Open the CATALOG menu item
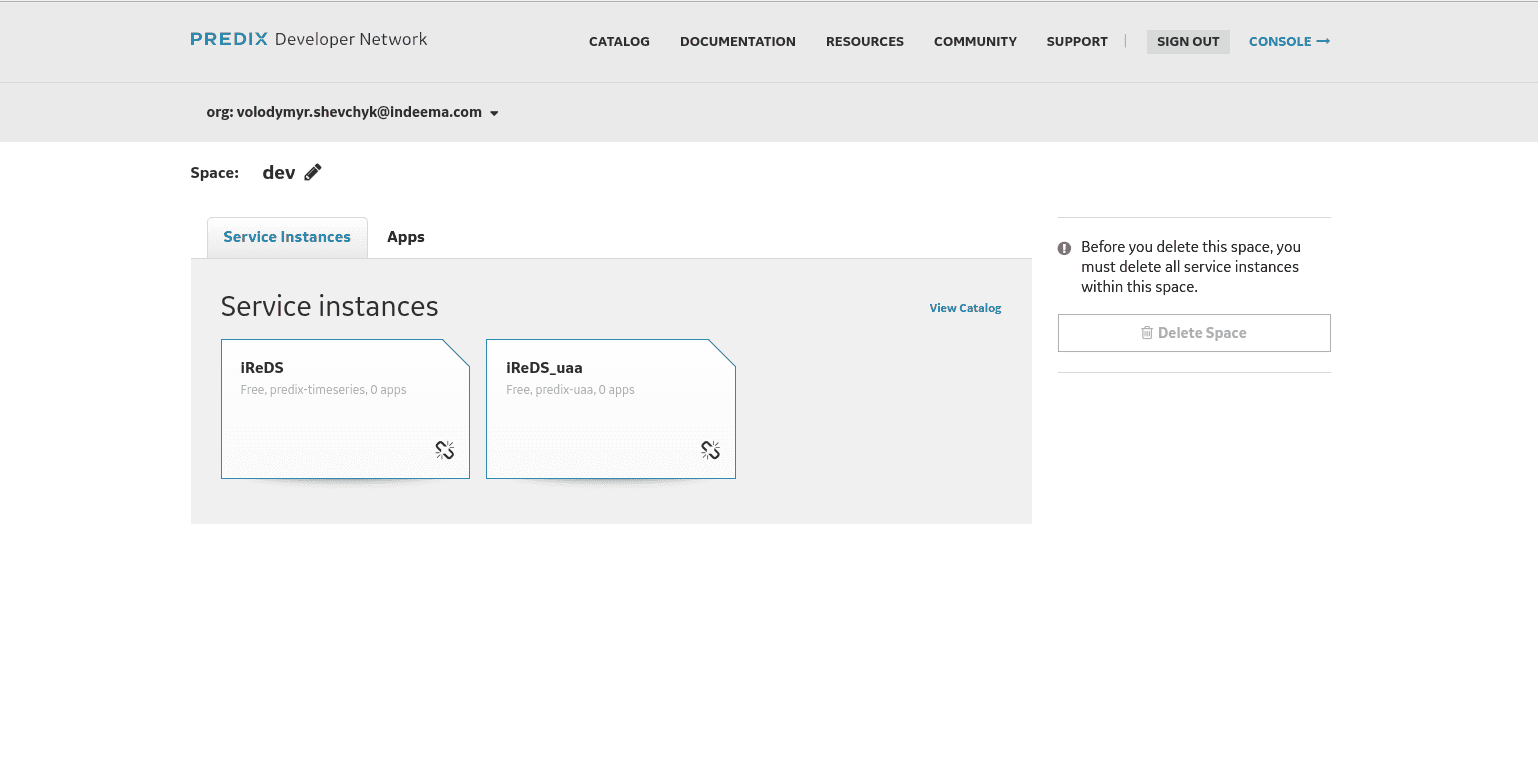This screenshot has height=775, width=1538. point(618,41)
